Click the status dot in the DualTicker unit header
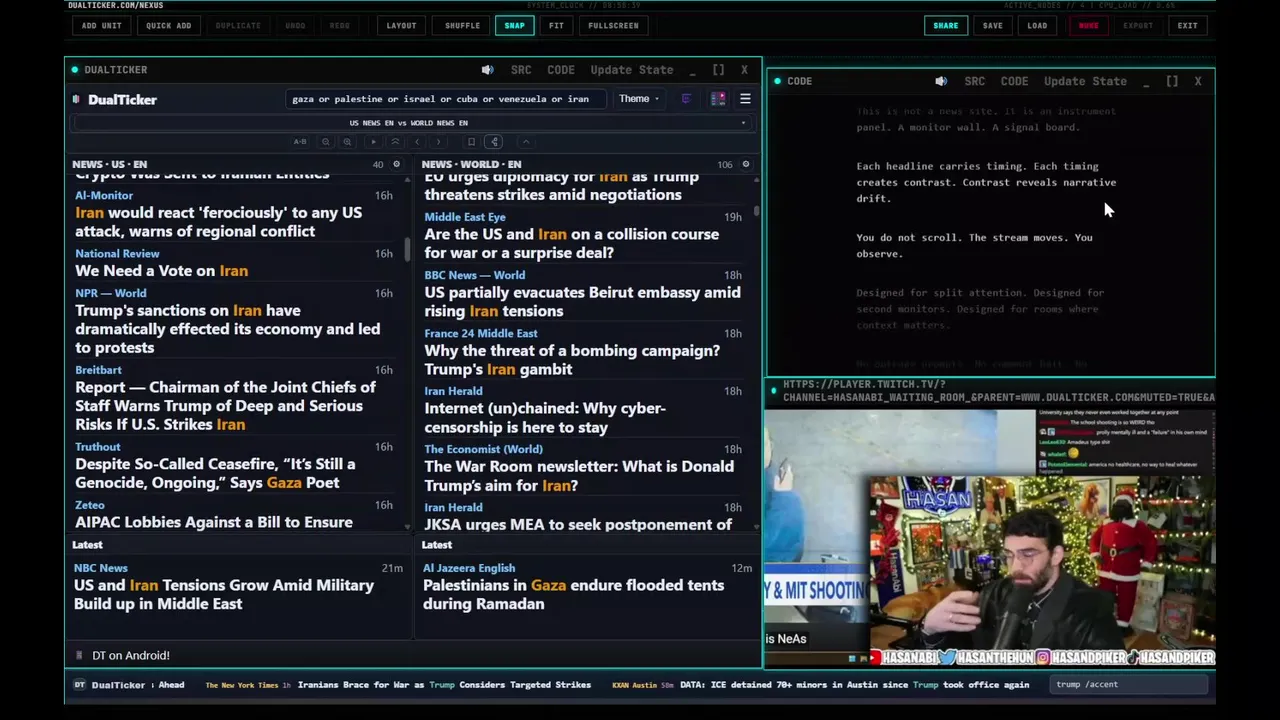The width and height of the screenshot is (1280, 720). click(x=74, y=70)
